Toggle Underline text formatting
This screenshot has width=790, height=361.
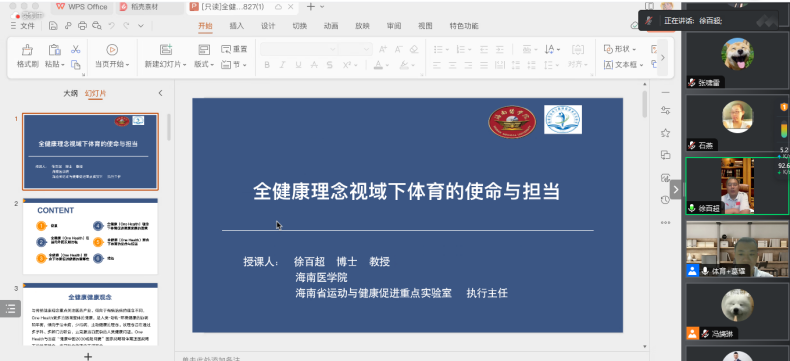(x=298, y=65)
